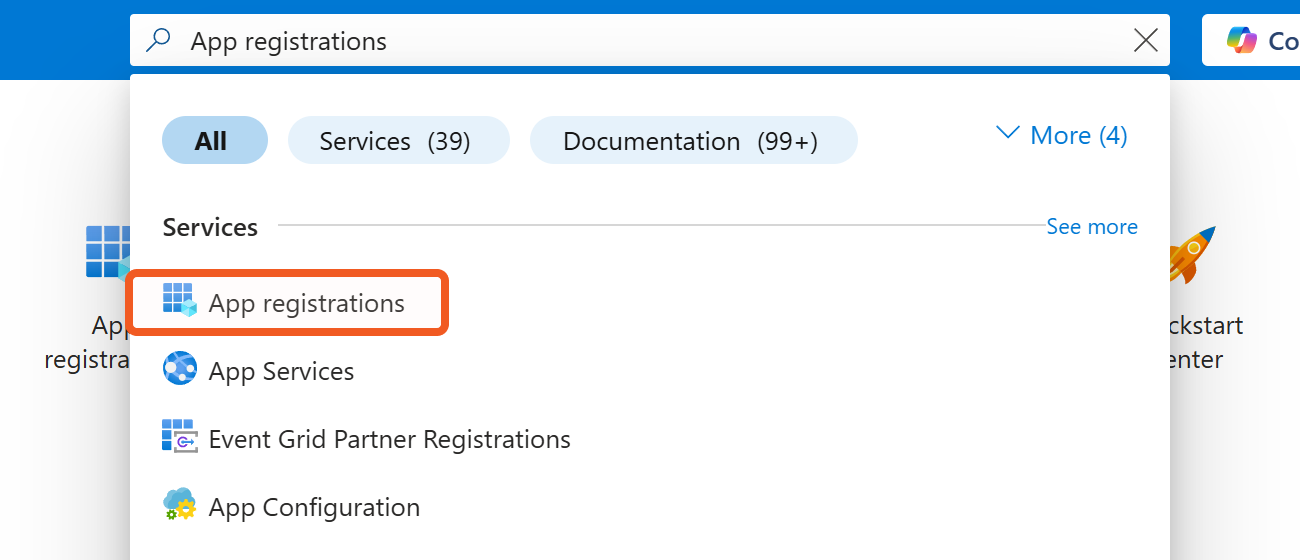
Task: Open the App Configuration result
Action: coord(314,507)
